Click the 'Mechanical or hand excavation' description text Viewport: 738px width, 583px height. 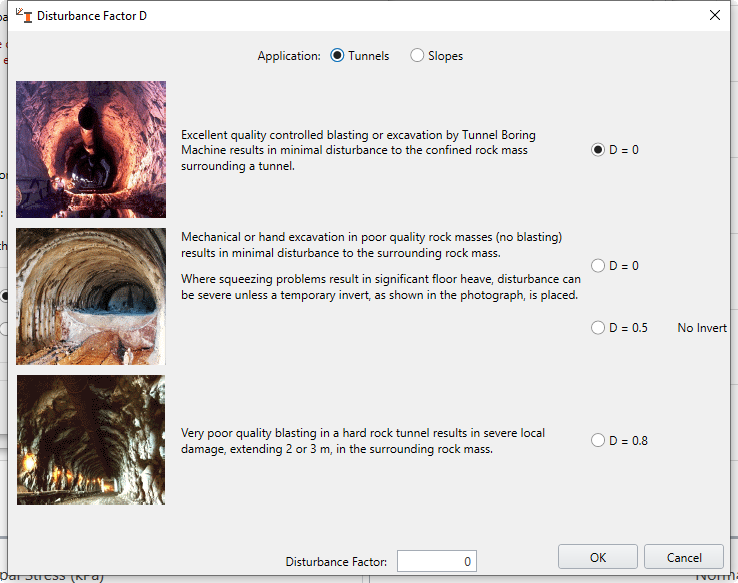(372, 244)
